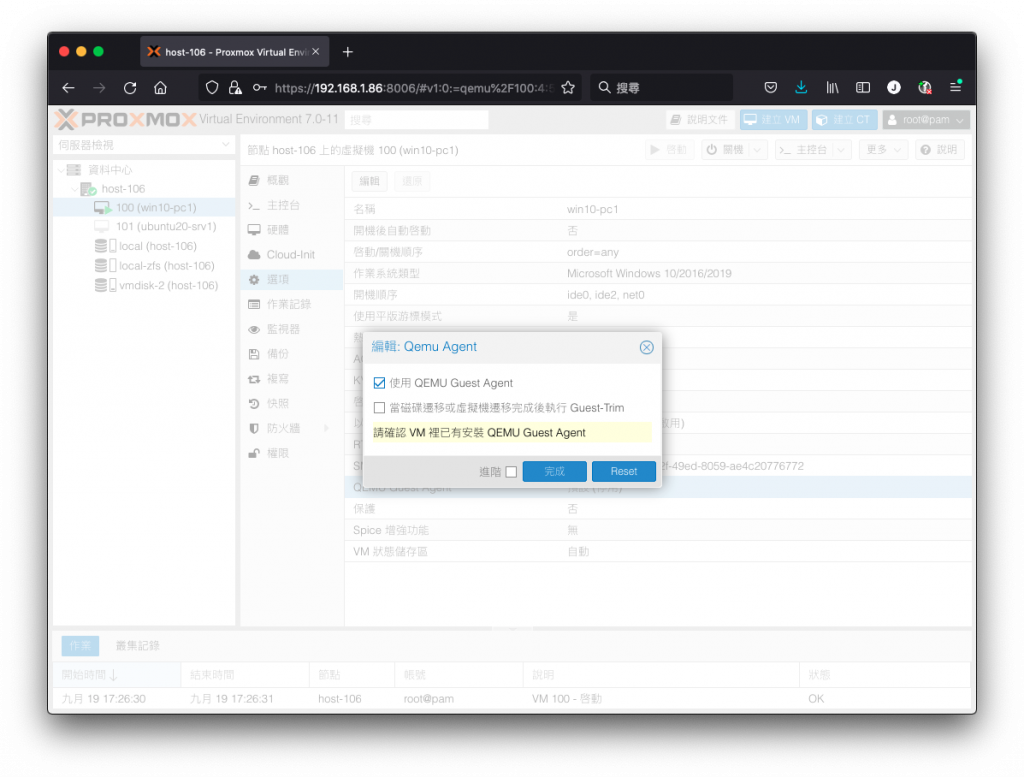Screen dimensions: 1024x777
Task: Expand the 關機 shutdown dropdown arrow
Action: (758, 150)
